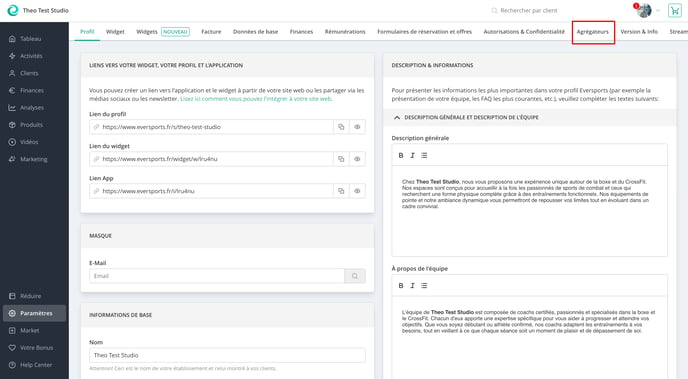Open Formulaires de réservation et offres tab
Screen dimensions: 688x379
[x=424, y=32]
